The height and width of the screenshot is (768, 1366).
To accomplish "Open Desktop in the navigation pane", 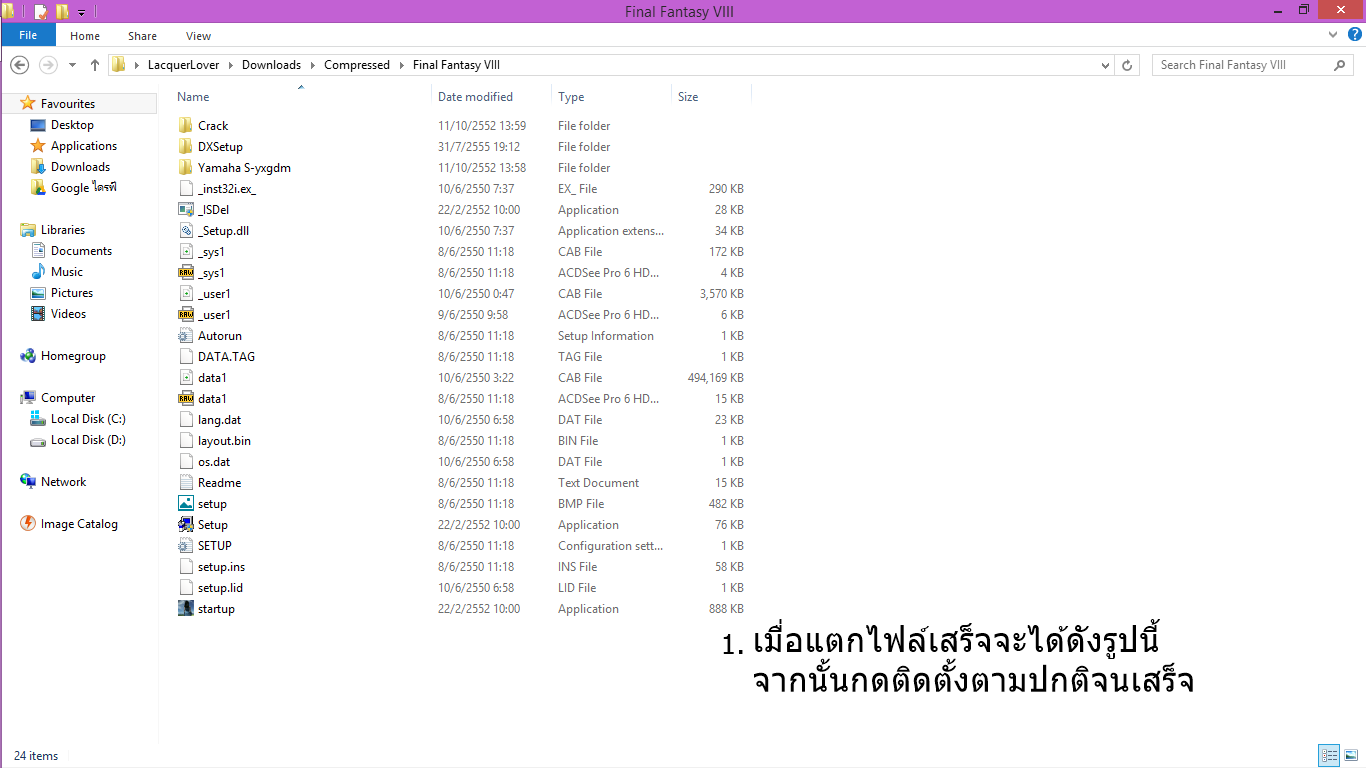I will [72, 125].
